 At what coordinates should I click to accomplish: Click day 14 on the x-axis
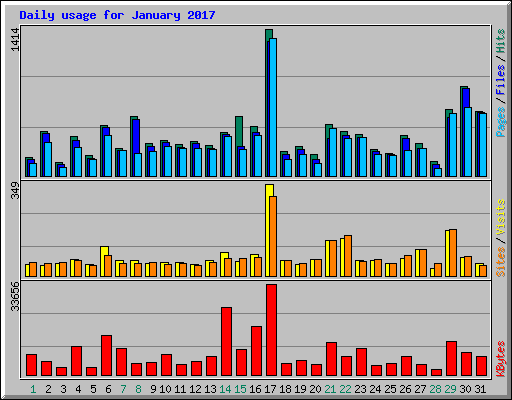(225, 389)
